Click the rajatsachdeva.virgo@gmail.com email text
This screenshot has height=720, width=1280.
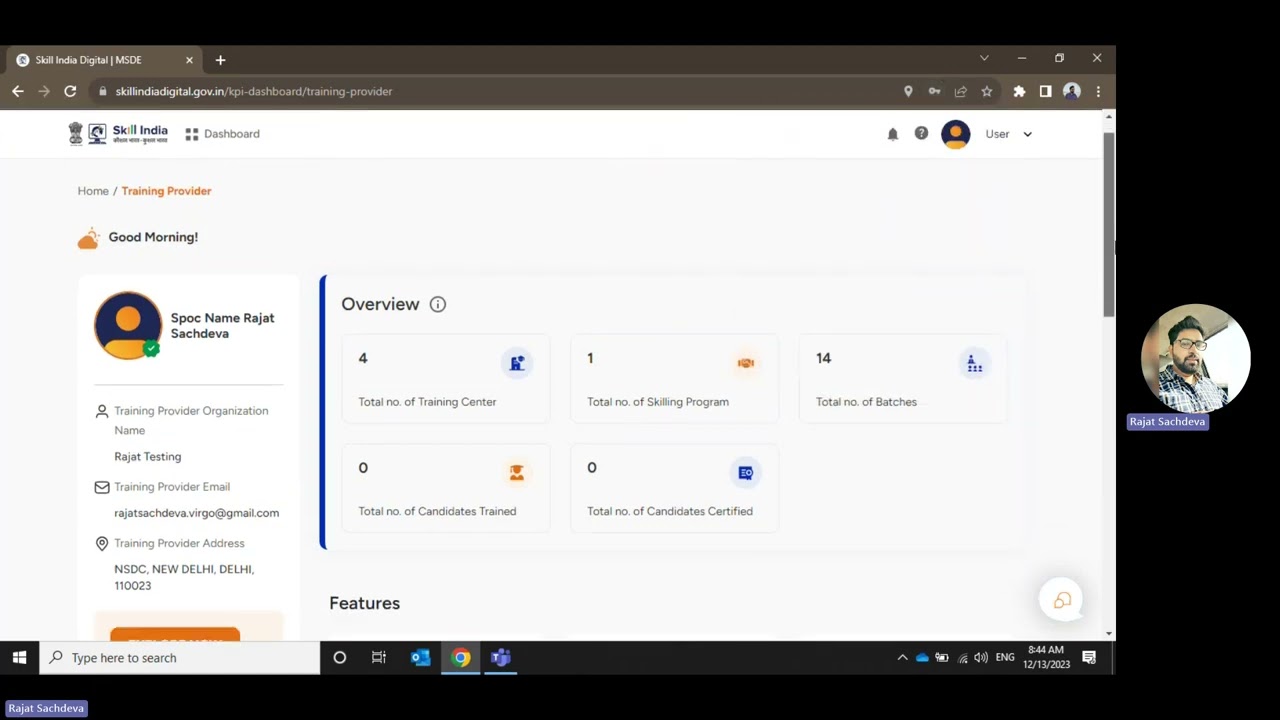196,513
